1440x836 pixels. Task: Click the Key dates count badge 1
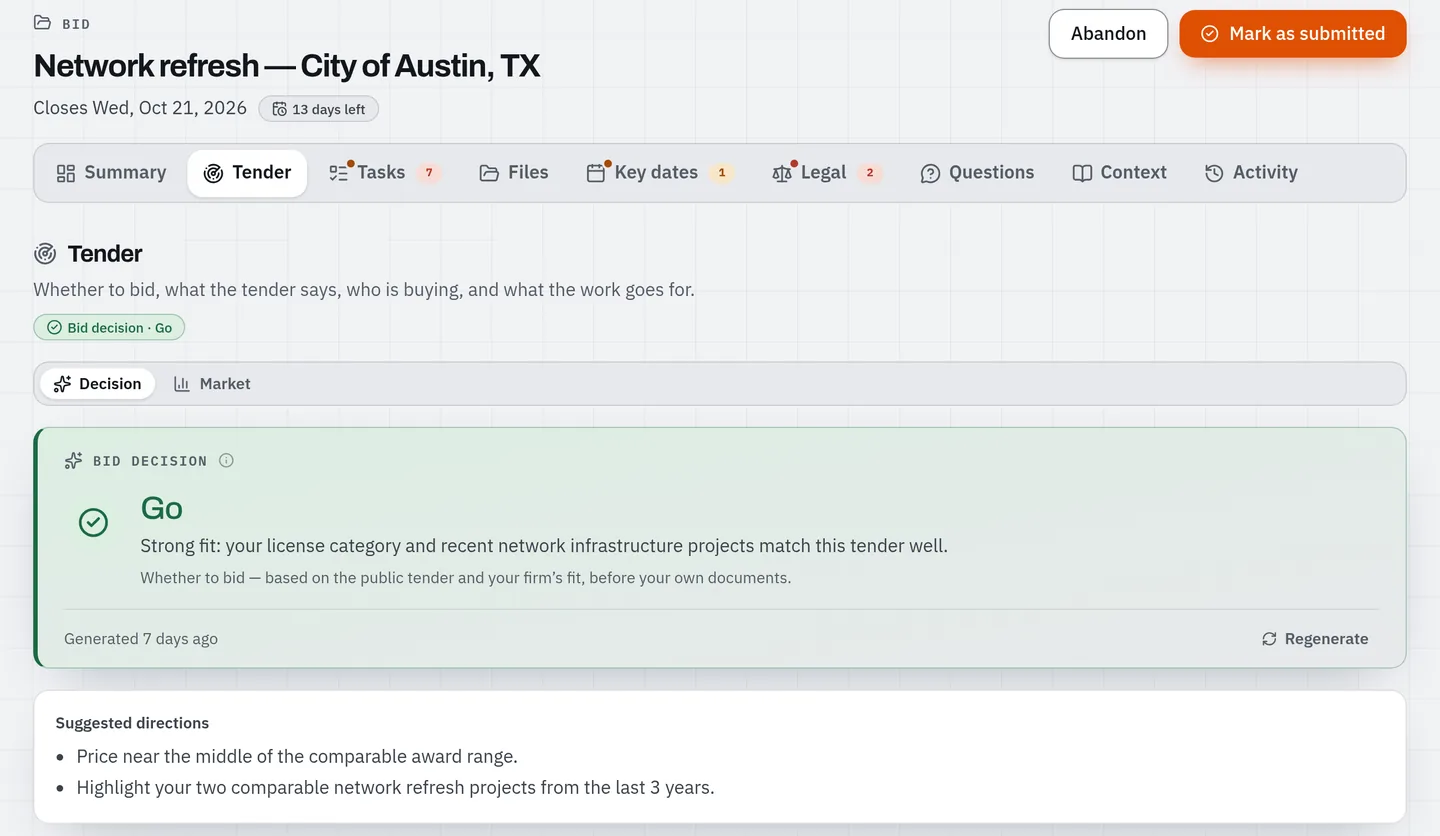722,173
